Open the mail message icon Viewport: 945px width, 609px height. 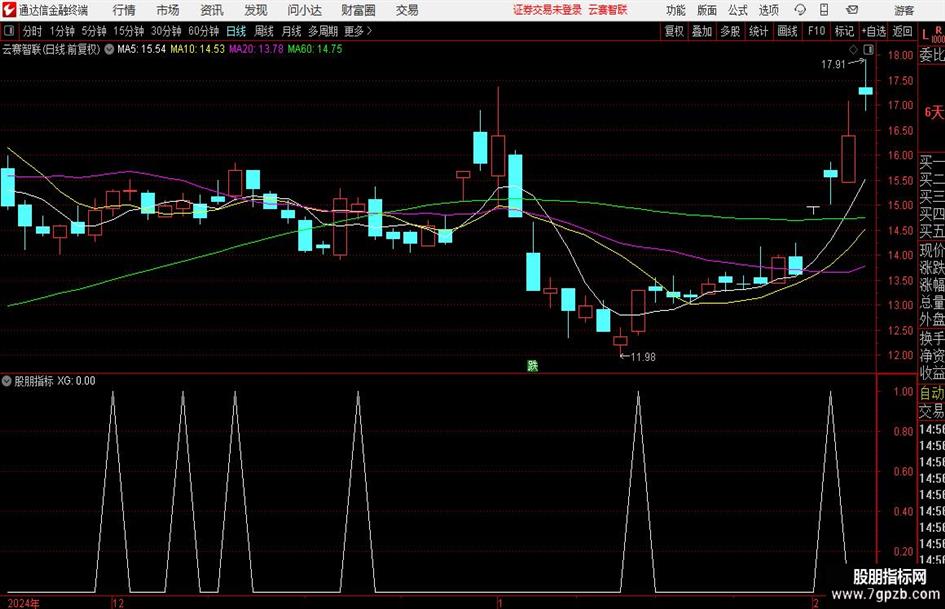click(x=852, y=10)
